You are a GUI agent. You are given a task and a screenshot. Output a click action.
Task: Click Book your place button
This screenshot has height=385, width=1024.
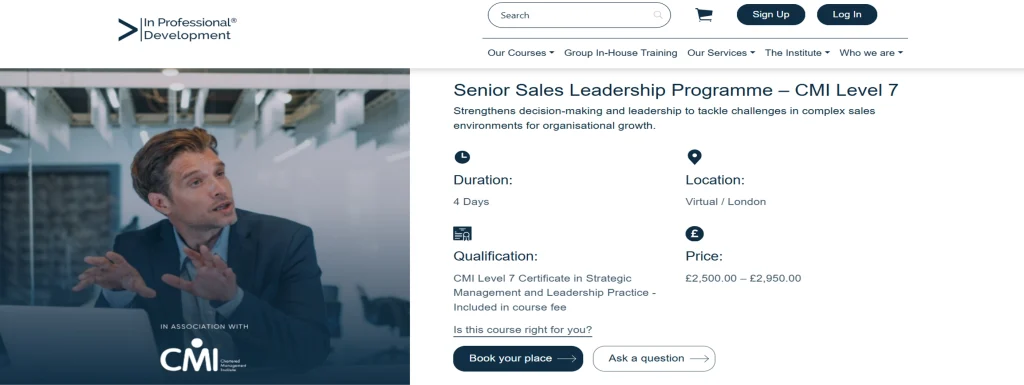tap(518, 358)
